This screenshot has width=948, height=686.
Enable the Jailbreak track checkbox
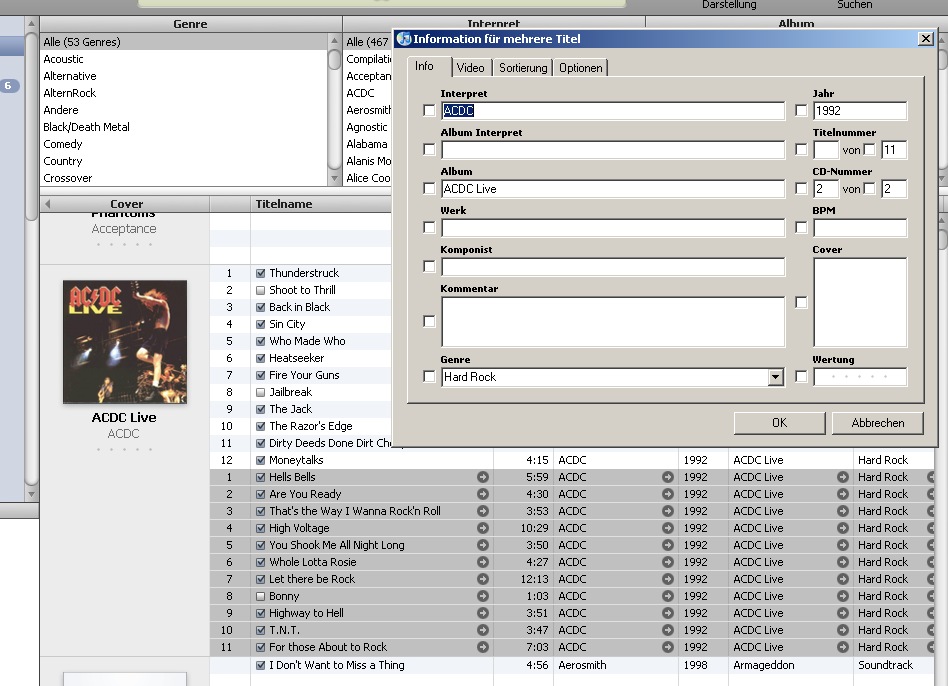261,392
